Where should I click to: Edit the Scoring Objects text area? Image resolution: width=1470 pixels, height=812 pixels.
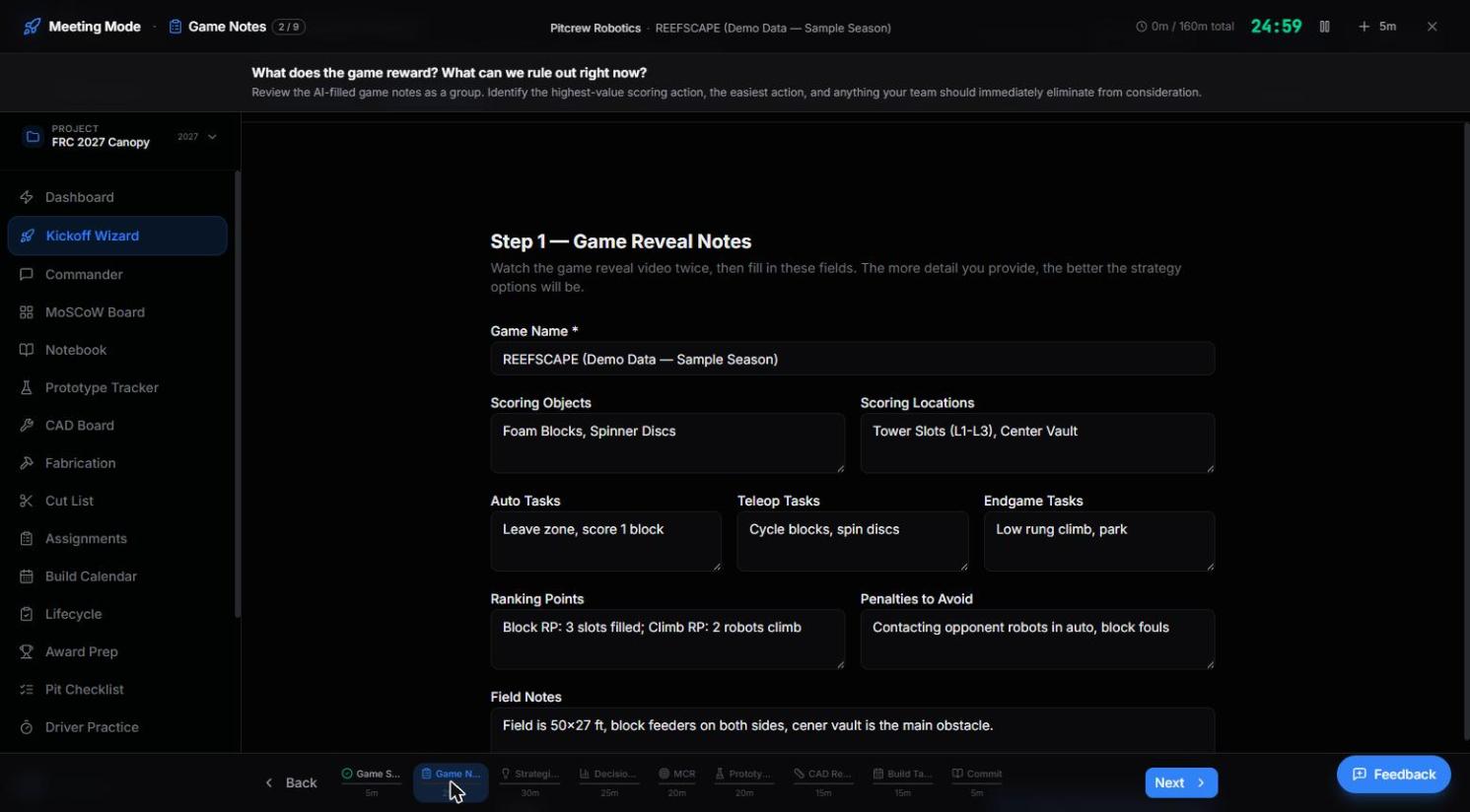[667, 442]
